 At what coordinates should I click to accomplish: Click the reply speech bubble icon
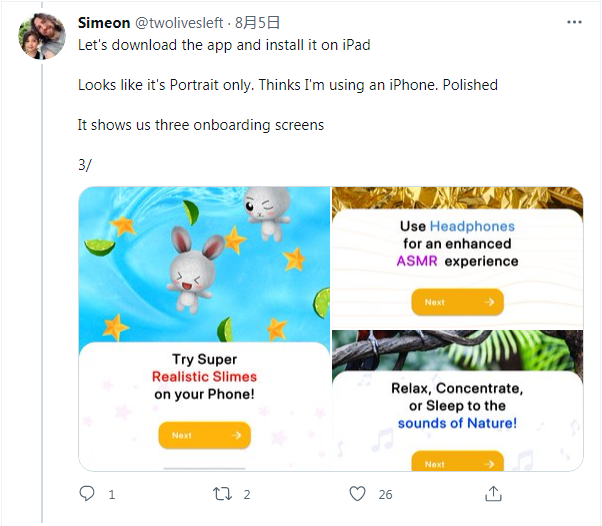(87, 494)
